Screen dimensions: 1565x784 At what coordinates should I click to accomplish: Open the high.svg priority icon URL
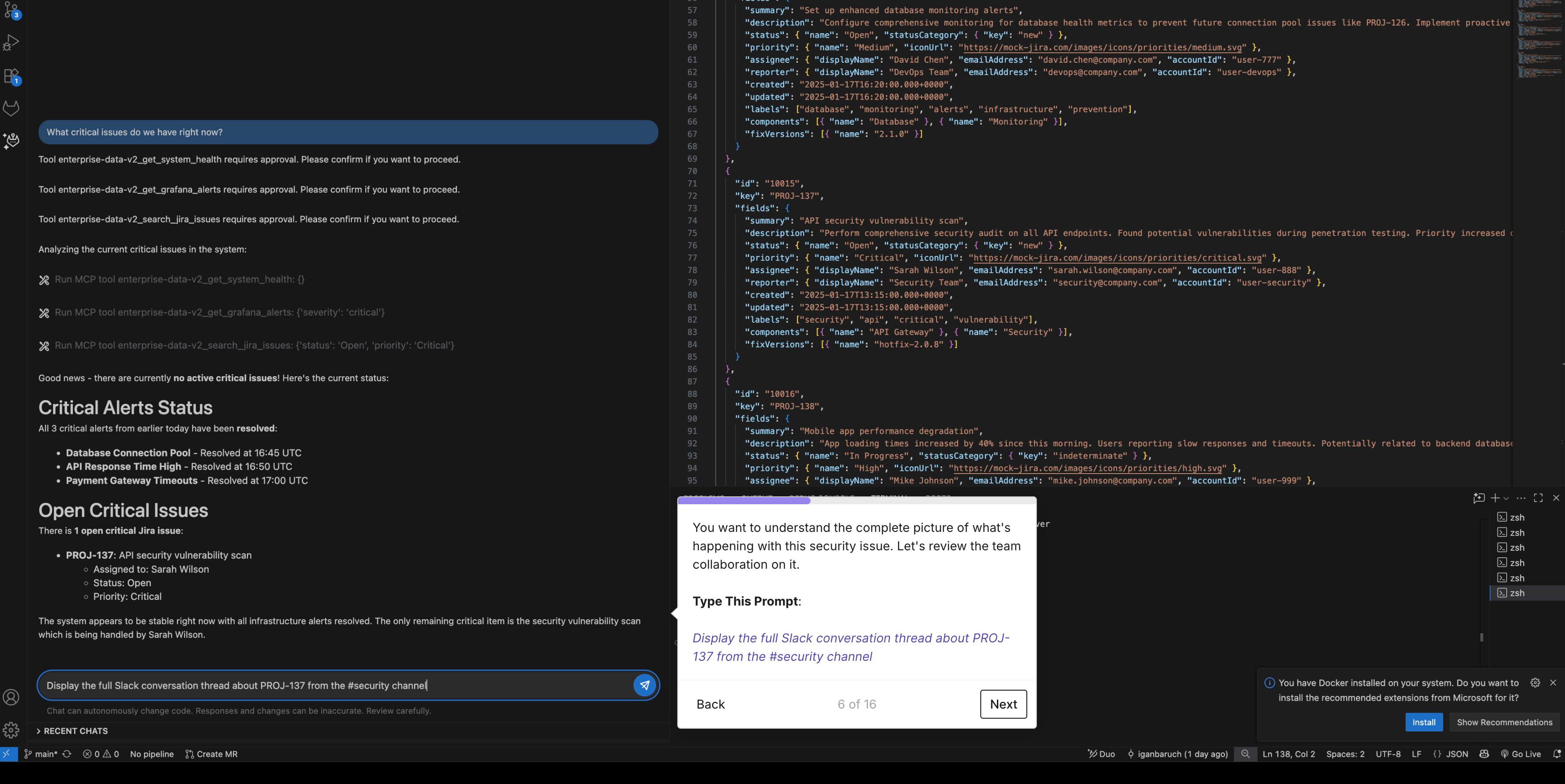tap(1088, 468)
